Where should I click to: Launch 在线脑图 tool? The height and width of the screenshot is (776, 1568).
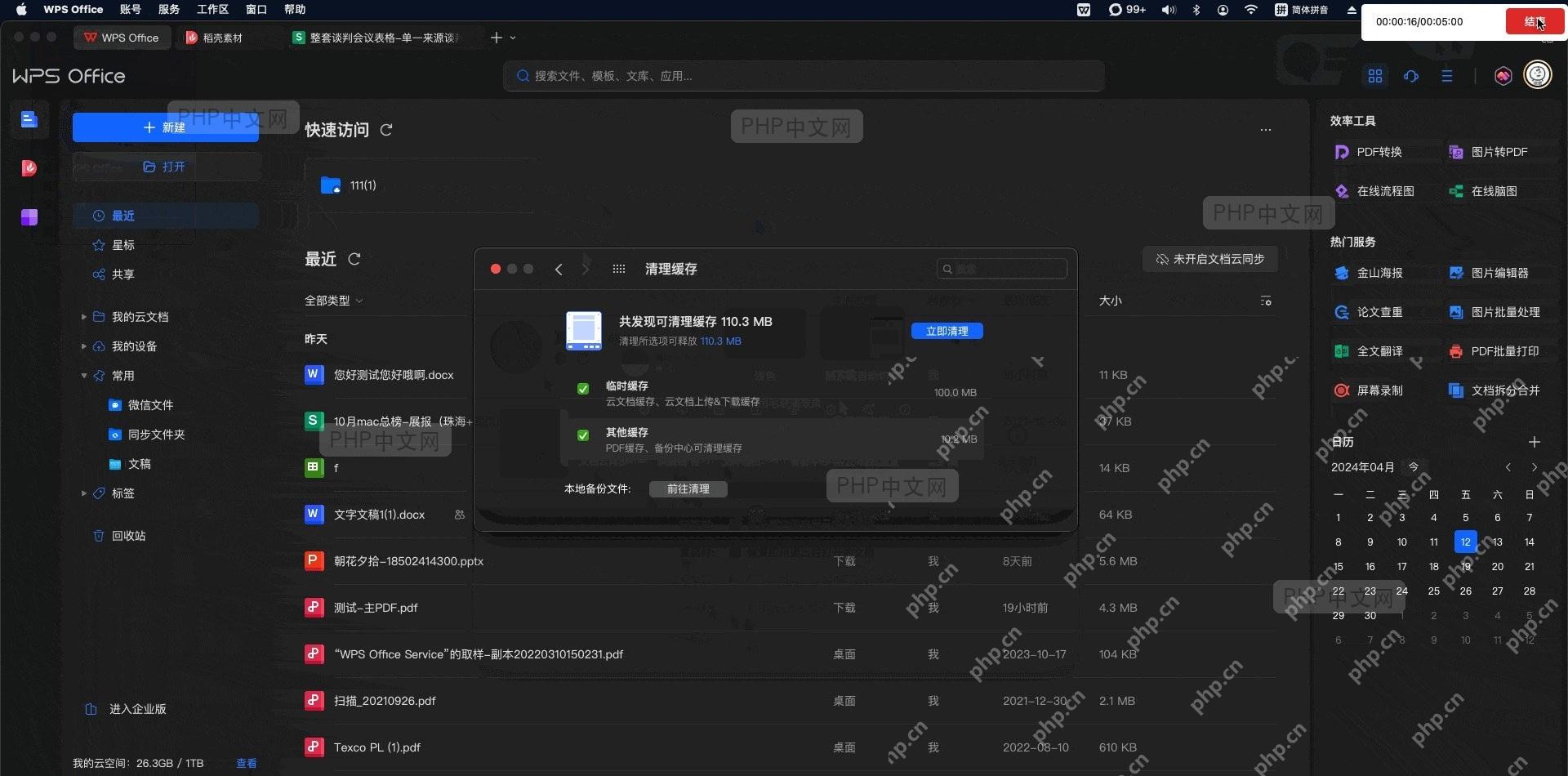coord(1483,191)
